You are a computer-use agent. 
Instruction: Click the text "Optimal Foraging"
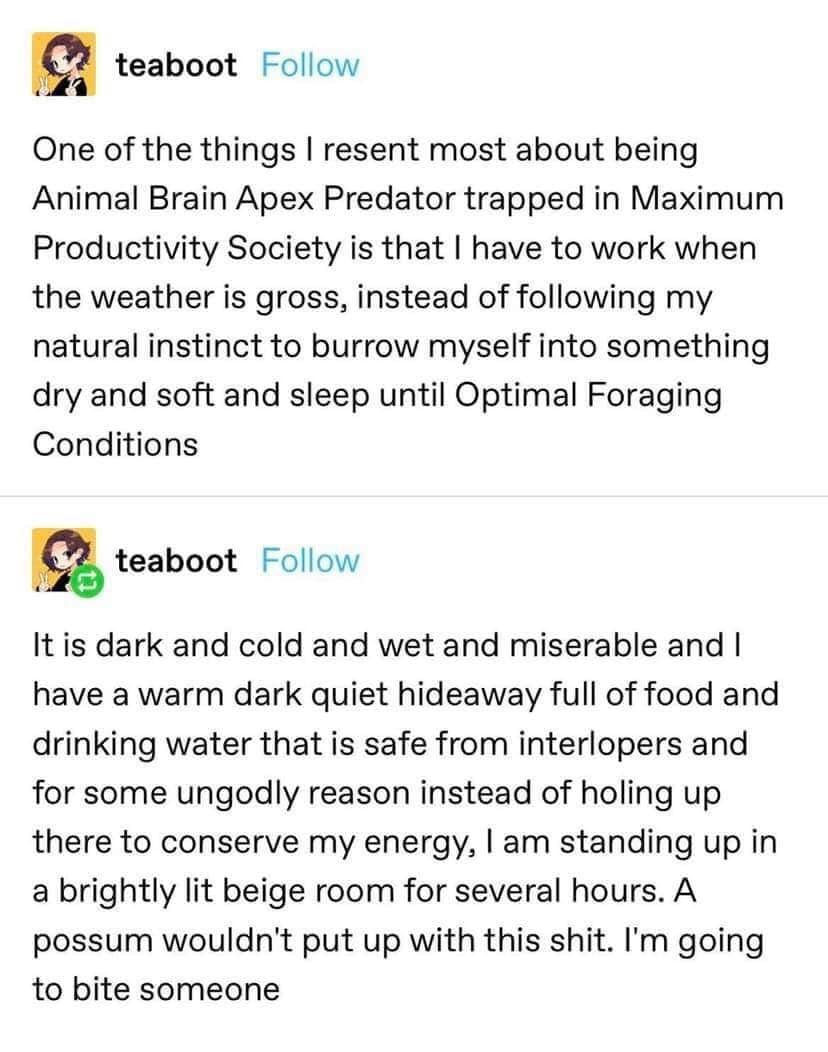(588, 394)
